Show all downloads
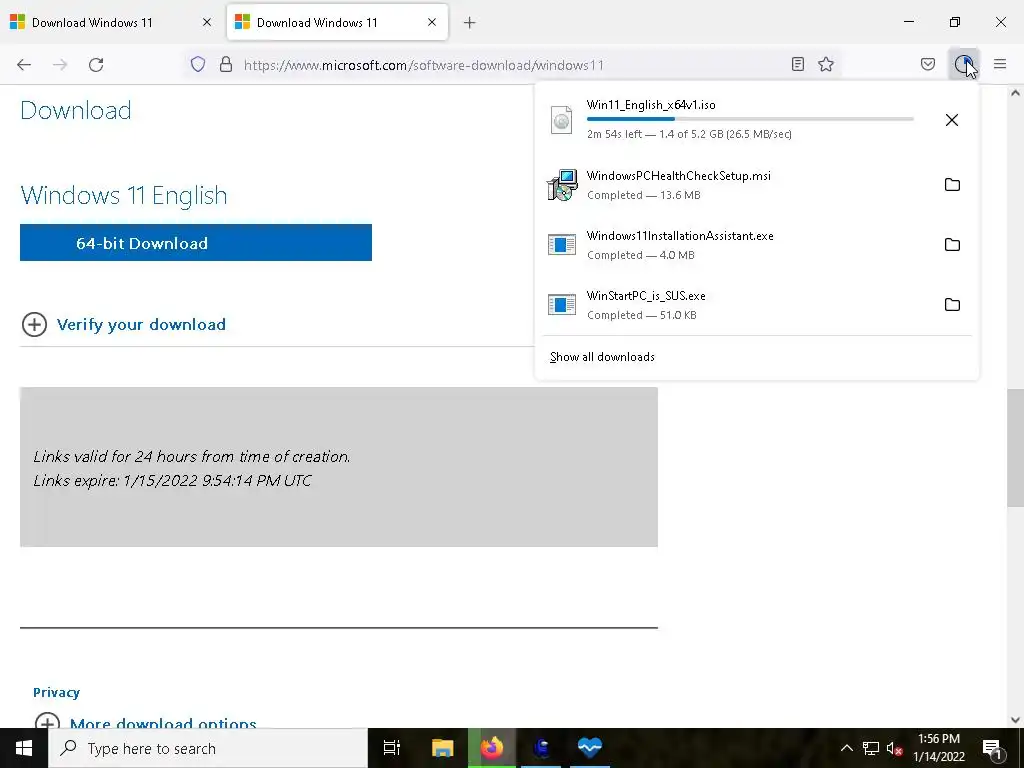Screen dimensions: 1024x768 click(x=602, y=357)
